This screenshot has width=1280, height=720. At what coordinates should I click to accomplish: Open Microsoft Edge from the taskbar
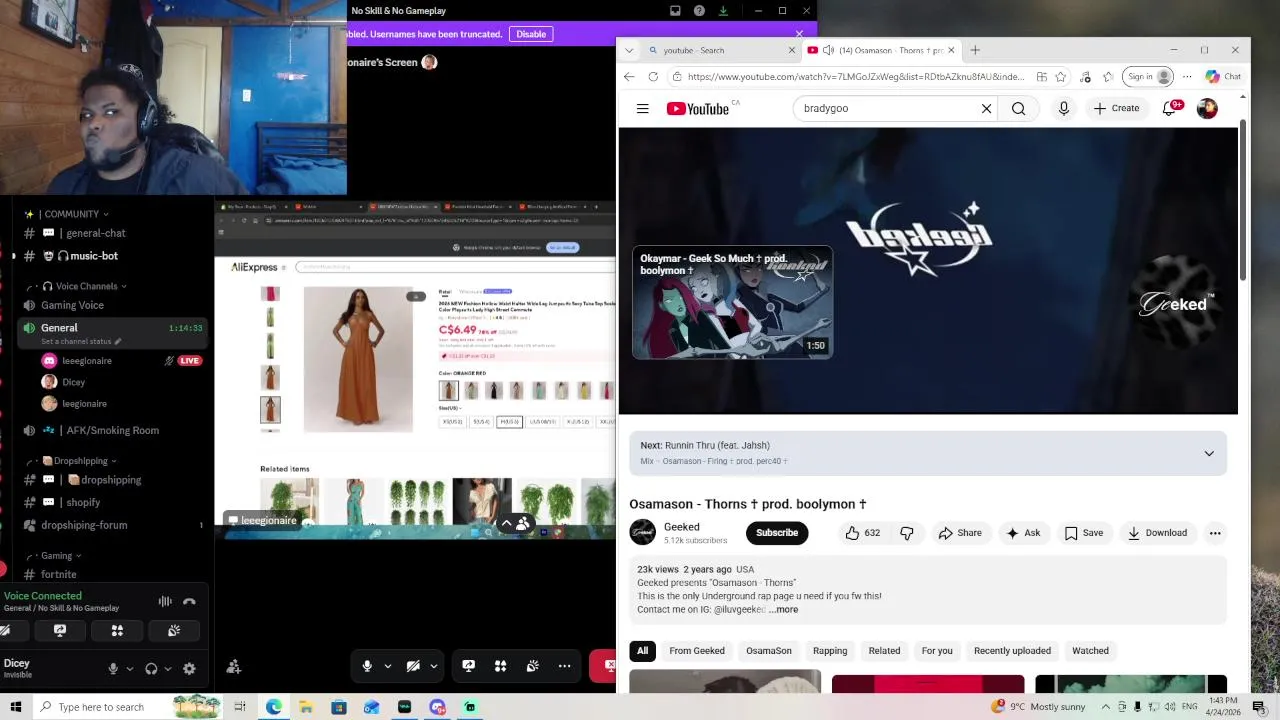(x=273, y=707)
